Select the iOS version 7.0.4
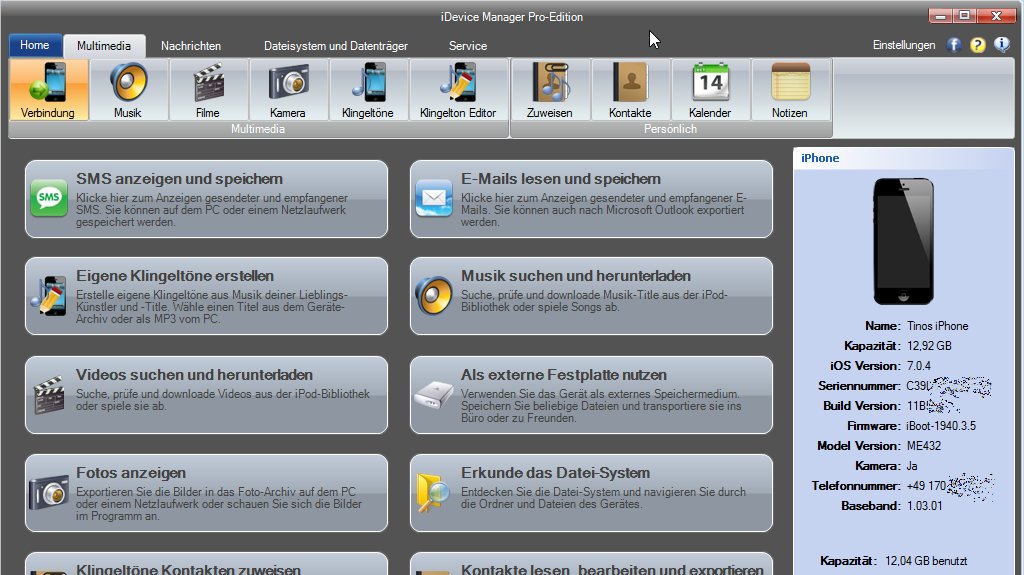 [918, 366]
